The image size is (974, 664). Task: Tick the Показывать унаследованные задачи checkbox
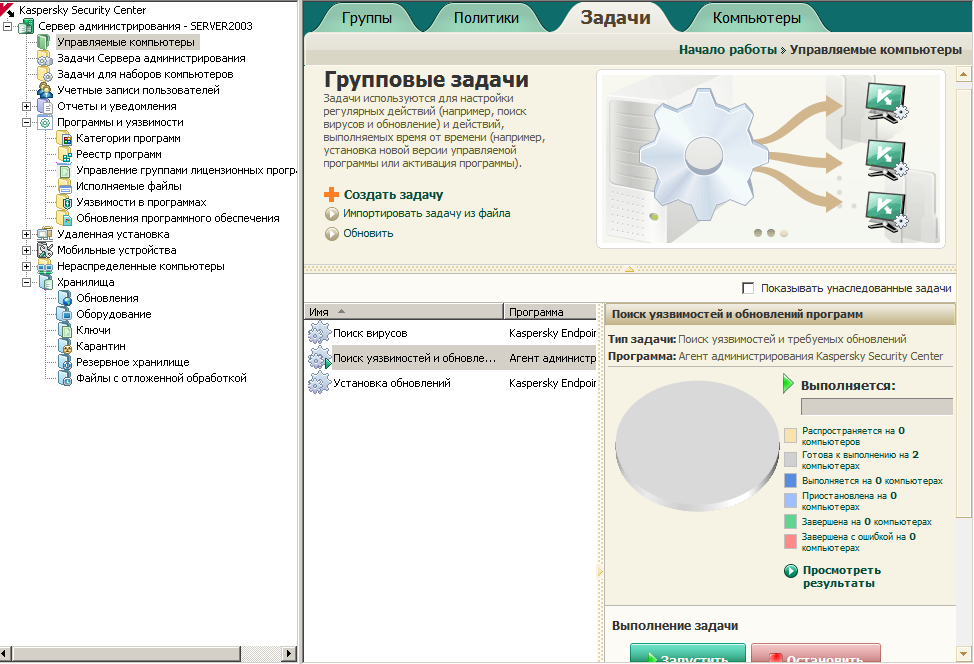click(x=748, y=288)
